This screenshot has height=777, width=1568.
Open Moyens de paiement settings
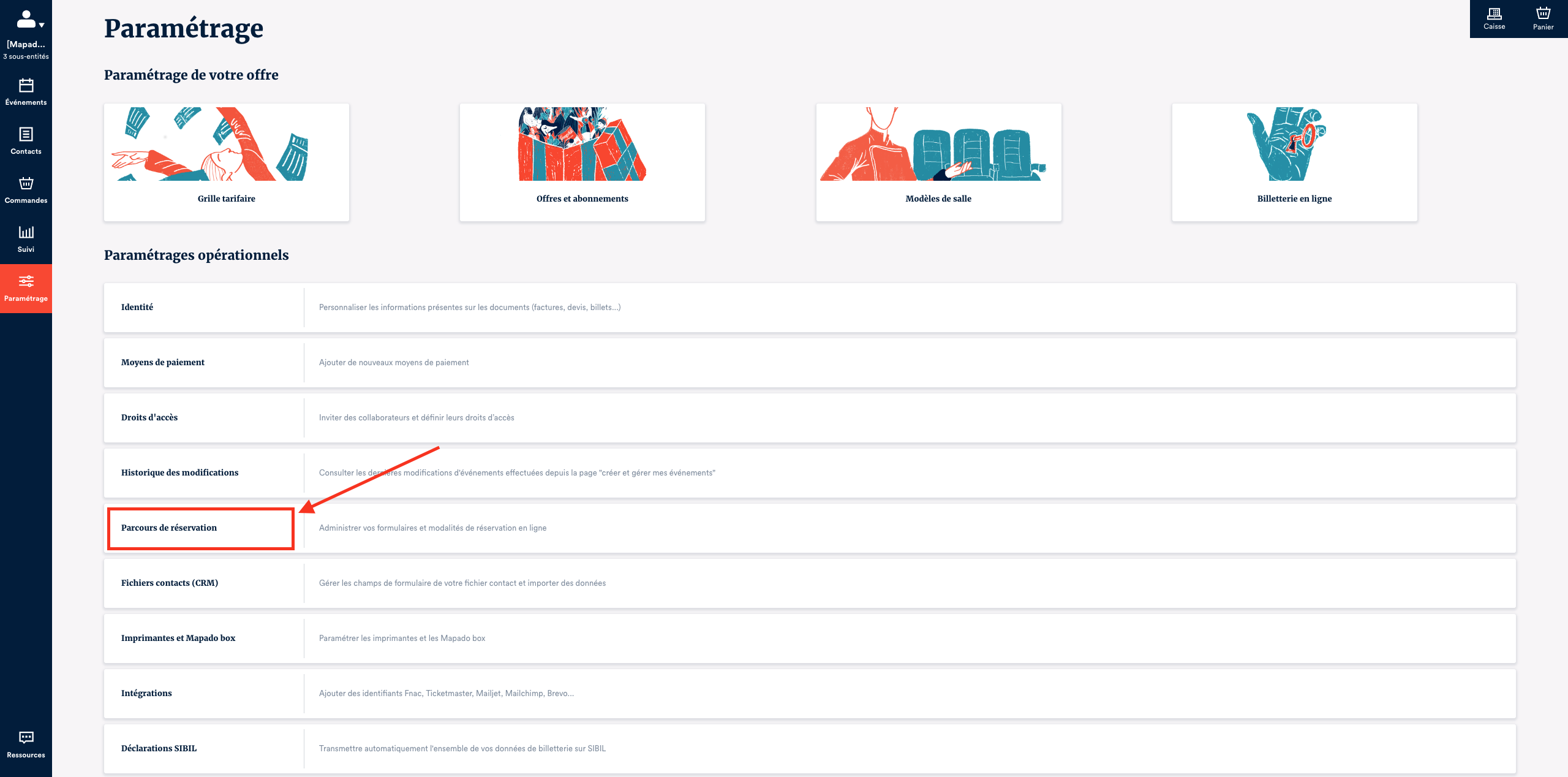point(163,363)
